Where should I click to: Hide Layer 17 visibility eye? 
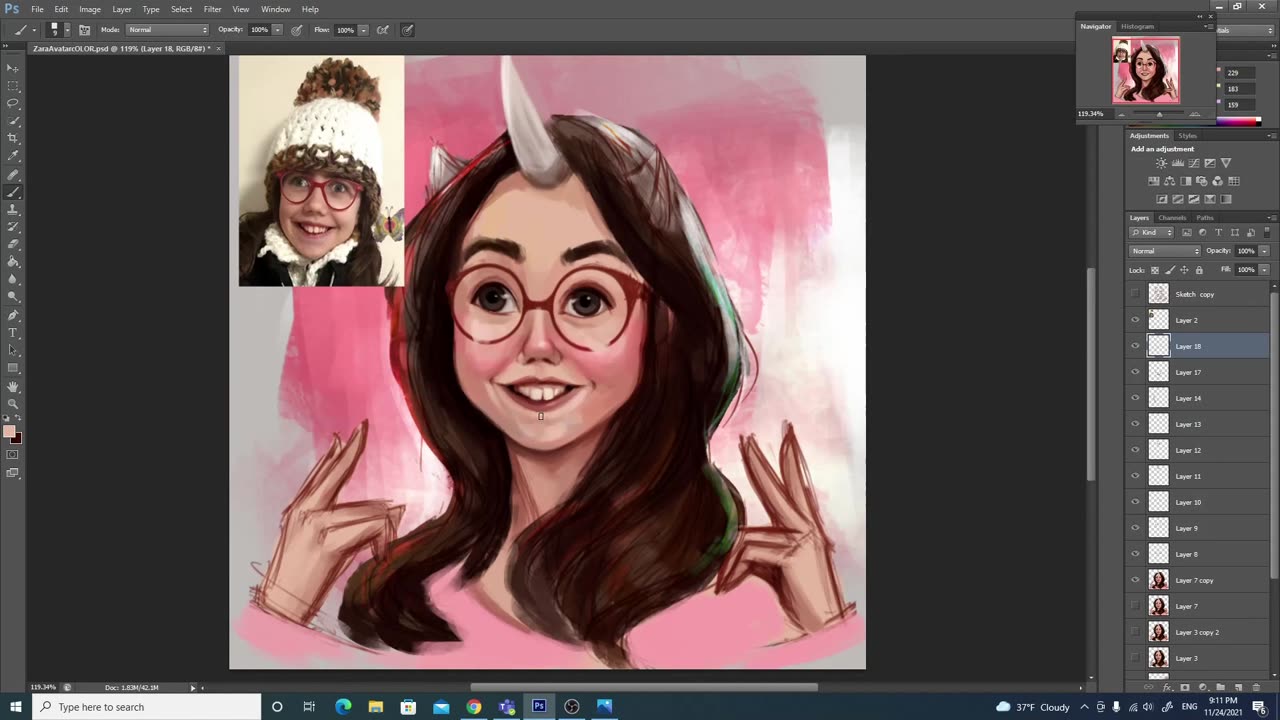click(1135, 372)
